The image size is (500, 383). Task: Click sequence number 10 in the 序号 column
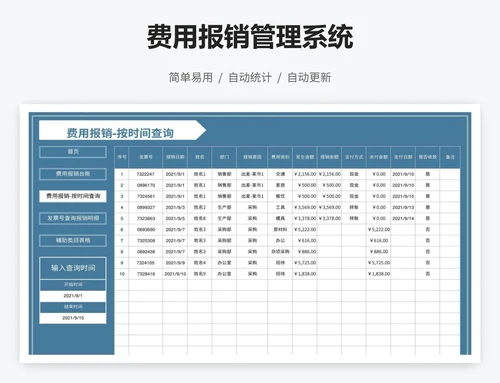pos(122,274)
